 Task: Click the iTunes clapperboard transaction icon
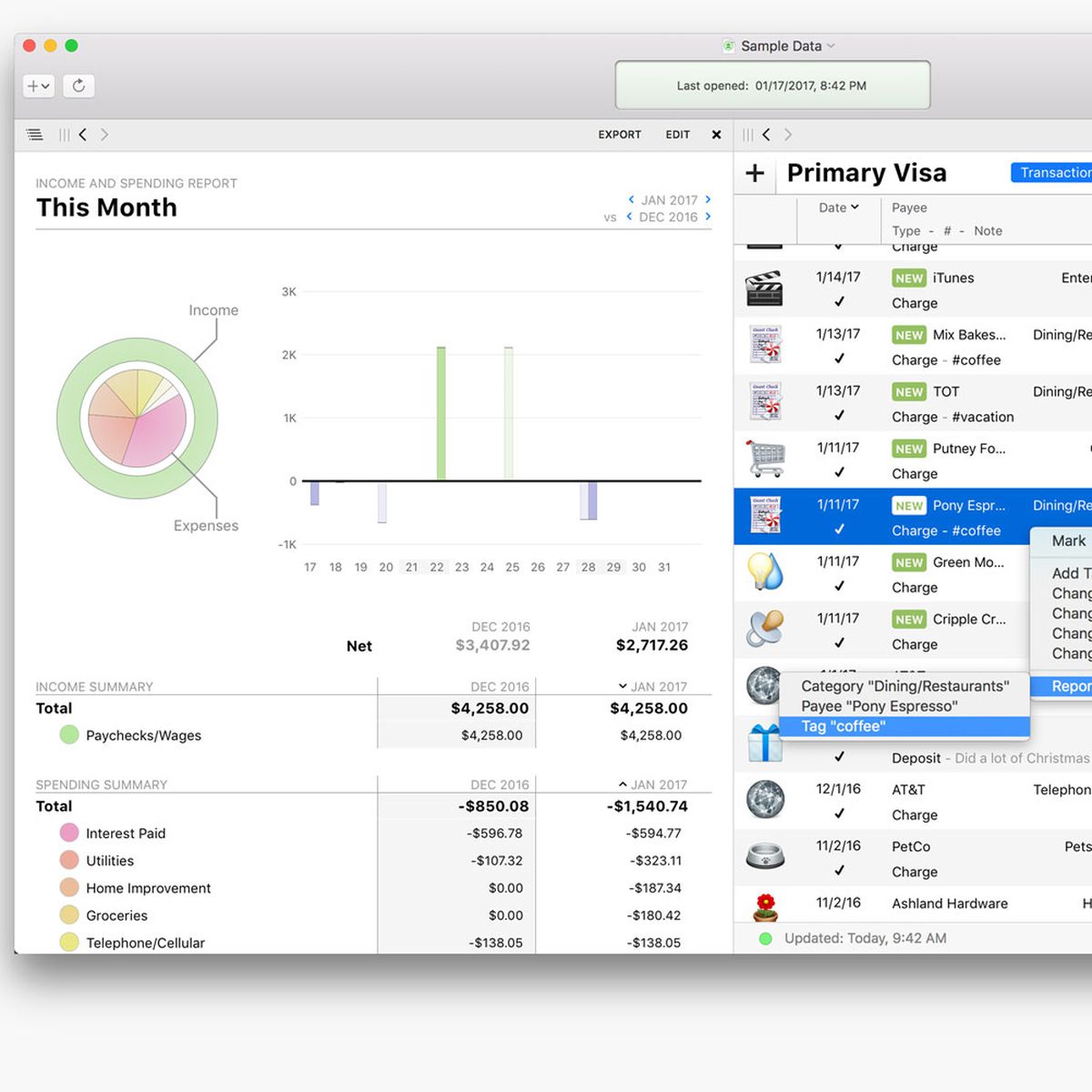click(764, 289)
